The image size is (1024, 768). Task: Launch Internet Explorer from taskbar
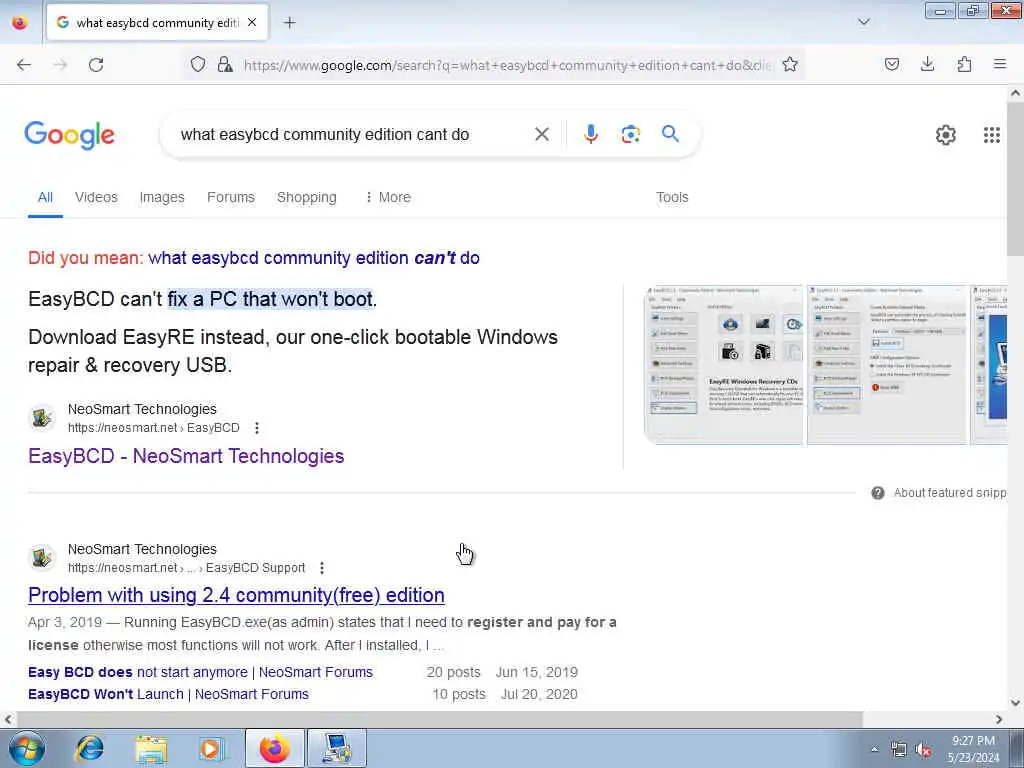coord(89,748)
